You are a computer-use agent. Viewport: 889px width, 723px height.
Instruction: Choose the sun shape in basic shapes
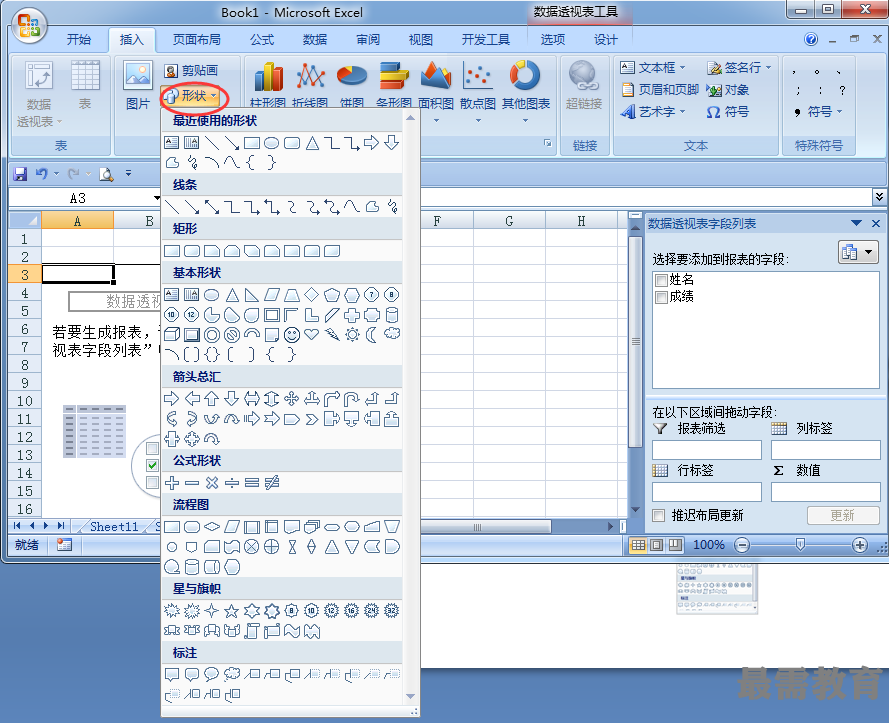tap(352, 335)
